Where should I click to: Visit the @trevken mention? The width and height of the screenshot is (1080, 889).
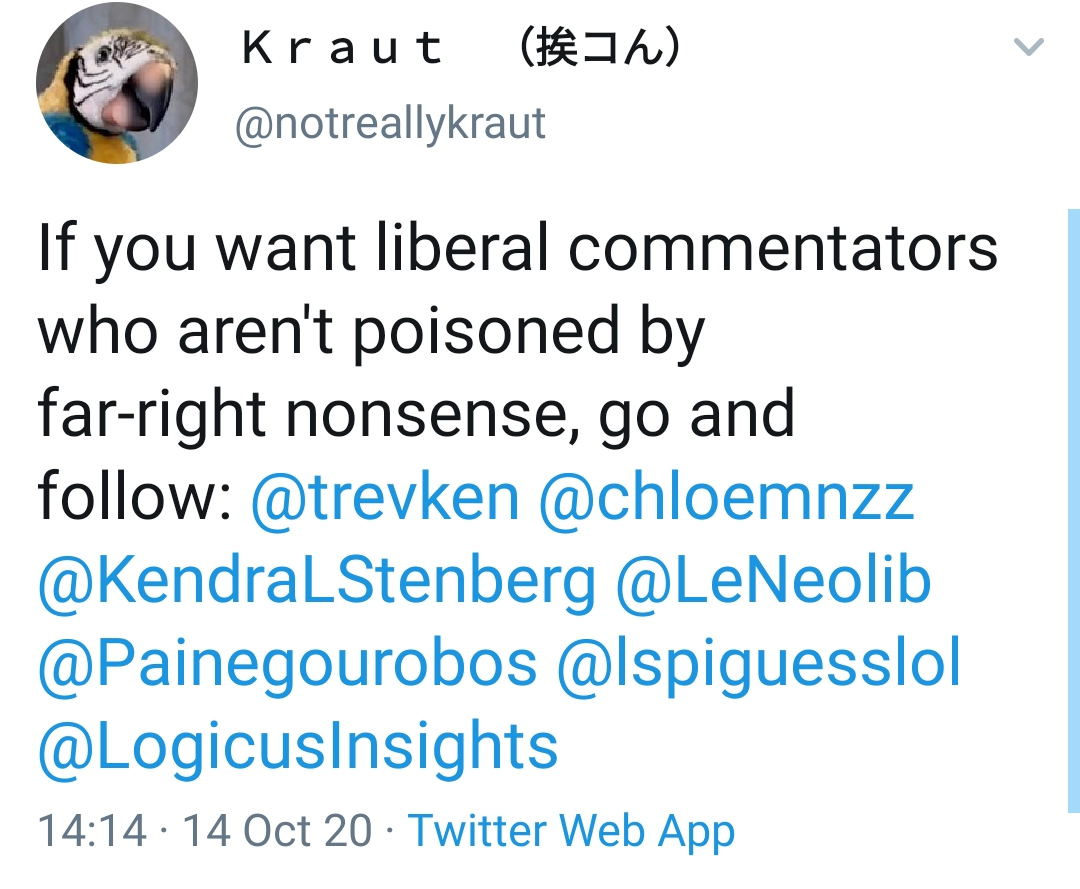(385, 497)
